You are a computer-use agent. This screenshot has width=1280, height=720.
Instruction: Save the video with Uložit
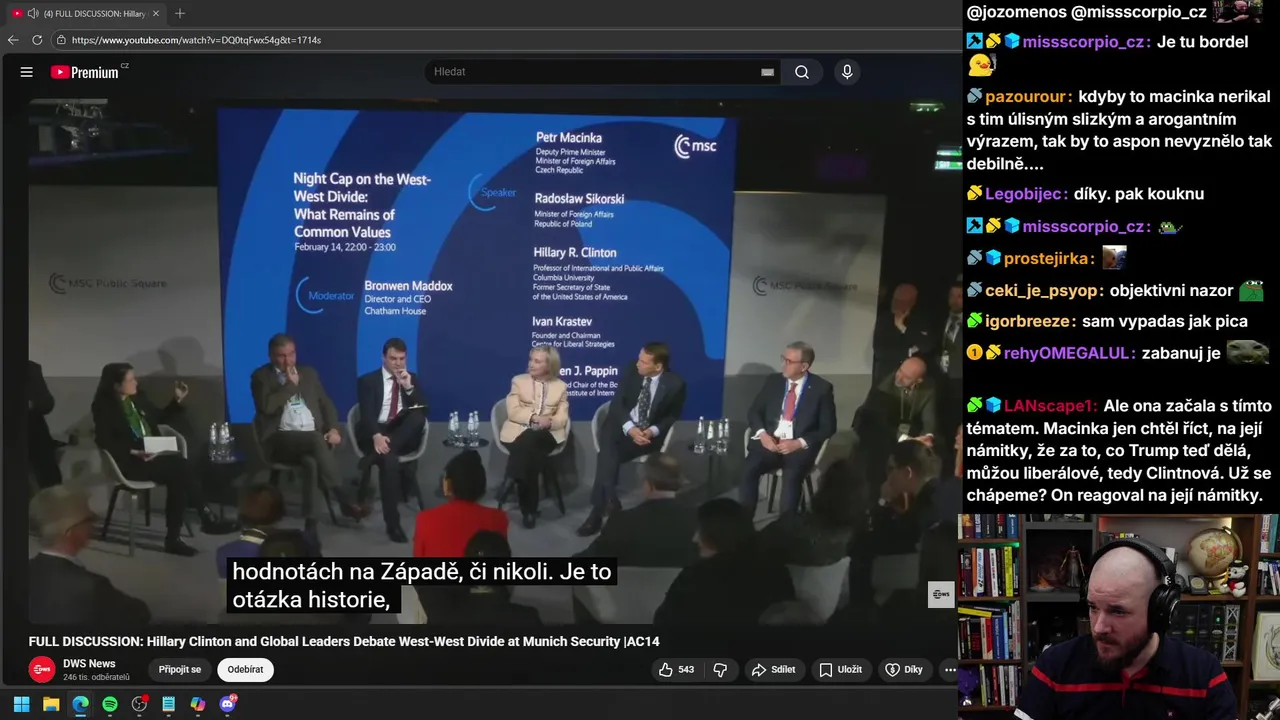(x=840, y=670)
